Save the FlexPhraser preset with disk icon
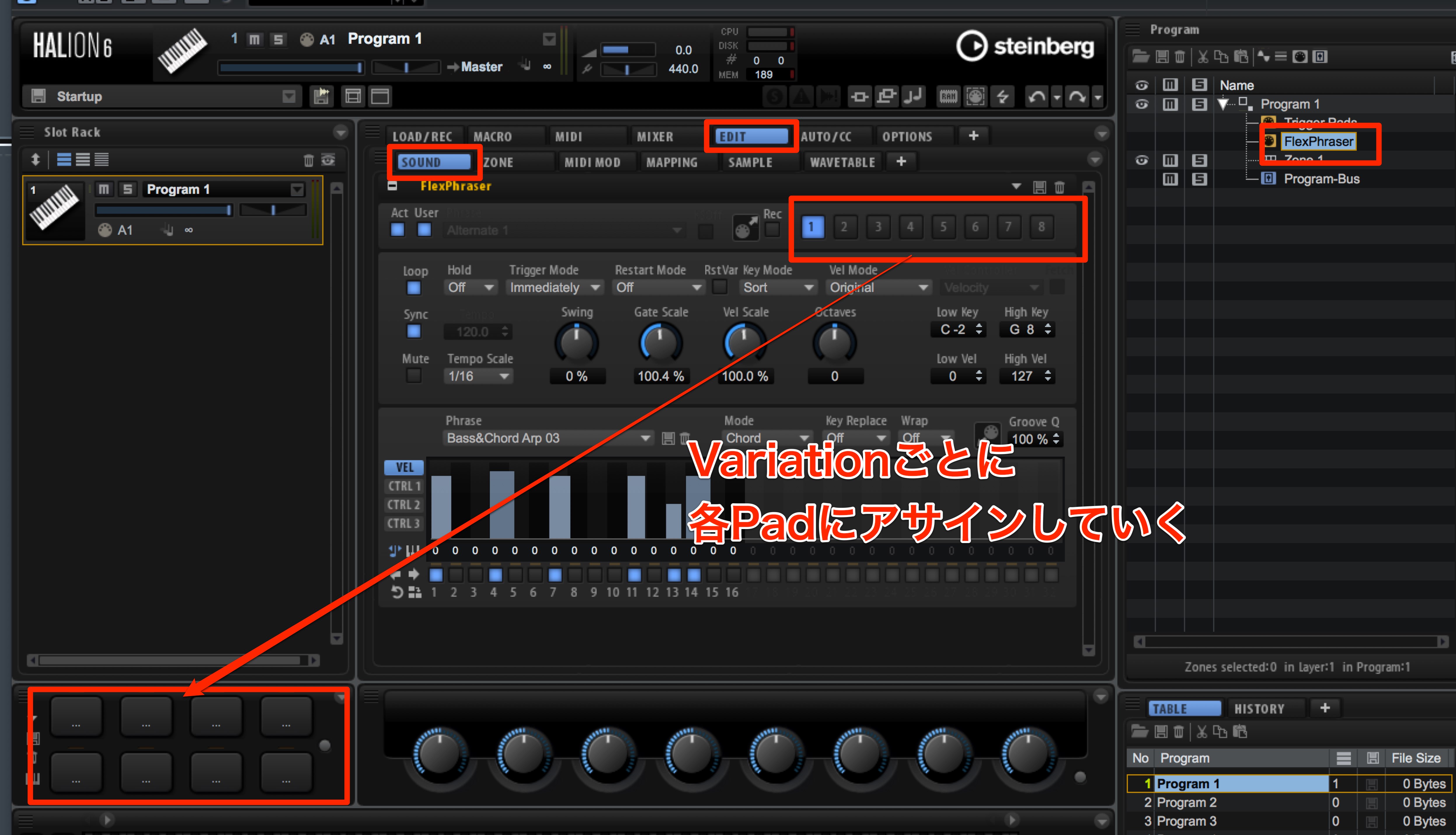Screen dimensions: 1456x835 [1039, 187]
